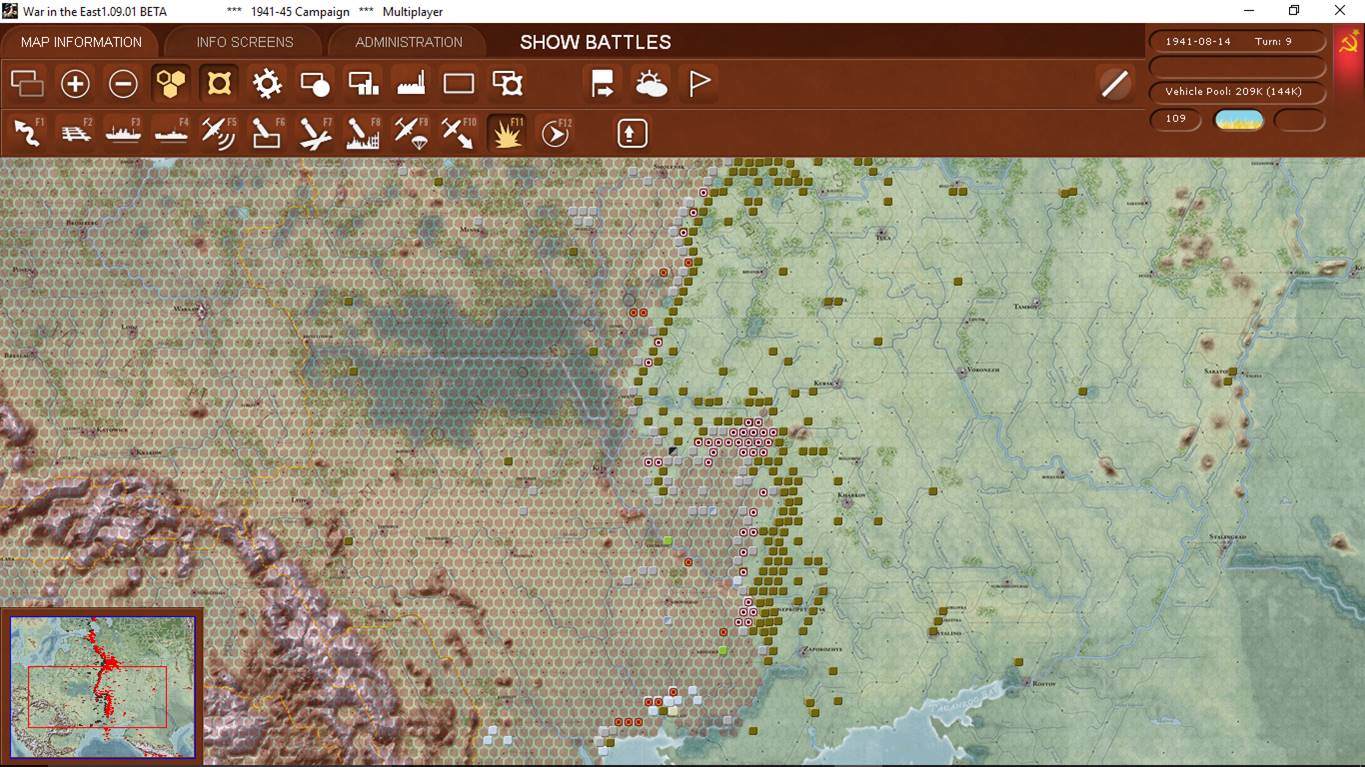The image size is (1365, 767).
Task: Click the SHOW BATTLES mode label
Action: point(595,42)
